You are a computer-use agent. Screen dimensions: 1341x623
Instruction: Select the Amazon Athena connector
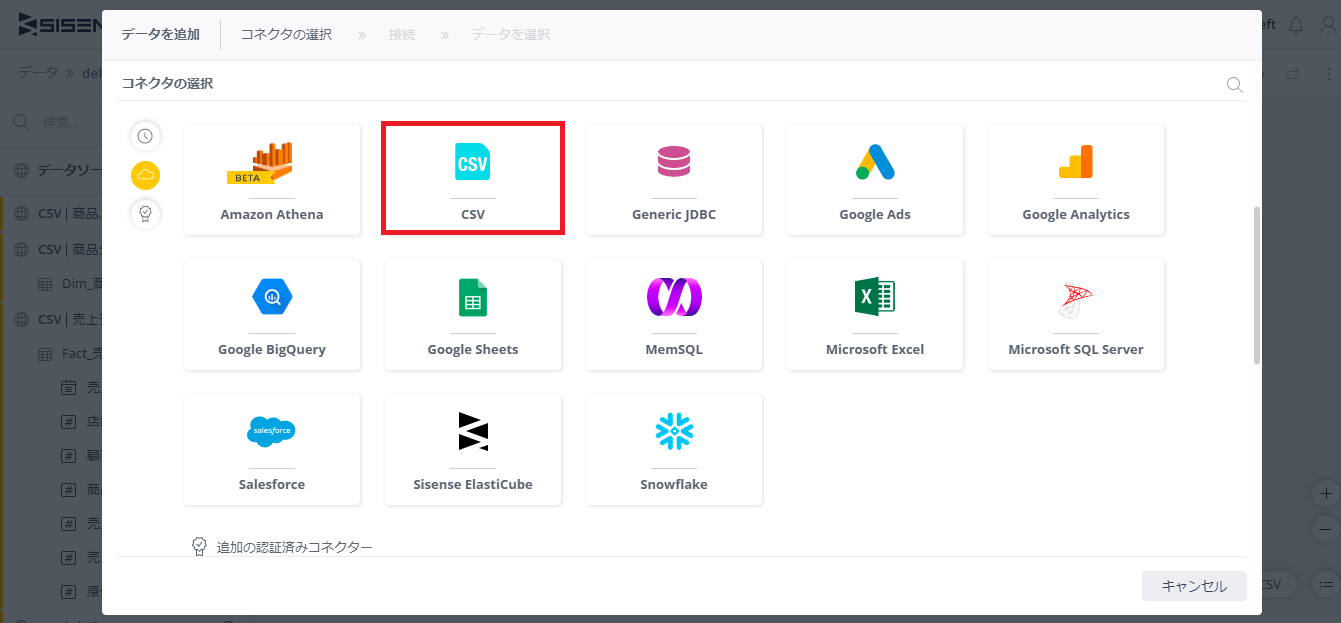tap(272, 180)
